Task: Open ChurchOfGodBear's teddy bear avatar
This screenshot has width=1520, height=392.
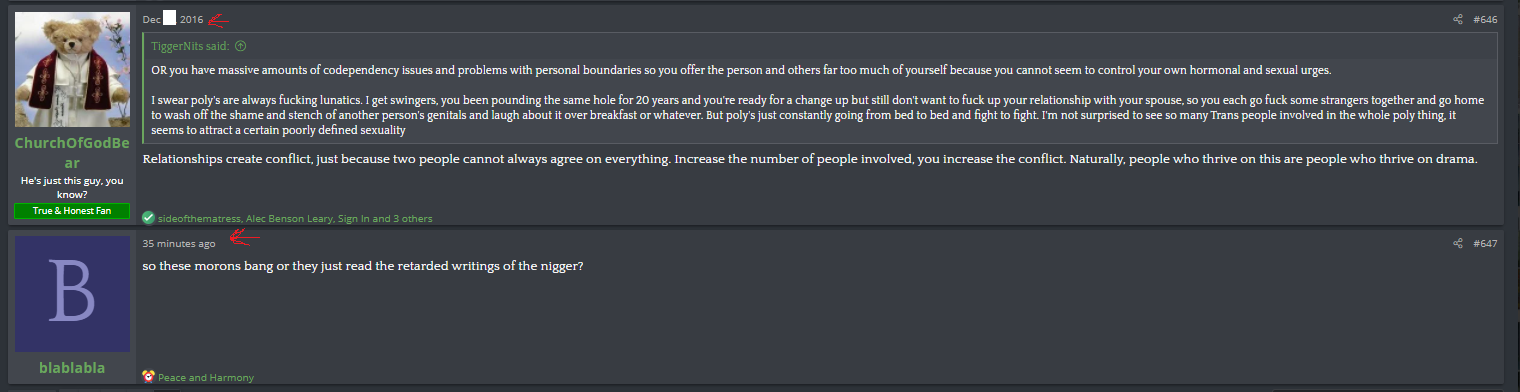Action: [72, 69]
